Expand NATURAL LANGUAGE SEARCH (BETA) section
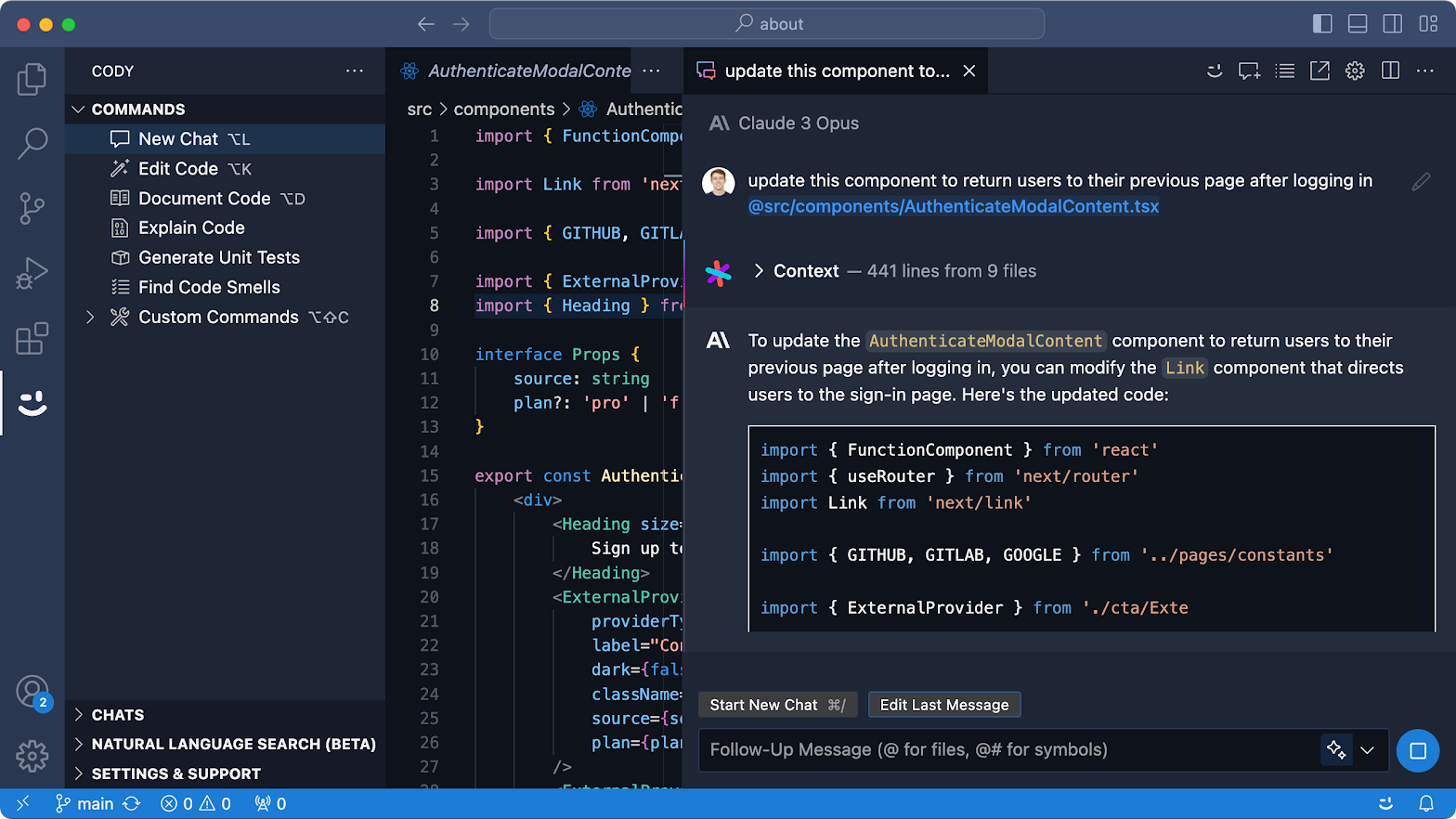 pos(226,744)
